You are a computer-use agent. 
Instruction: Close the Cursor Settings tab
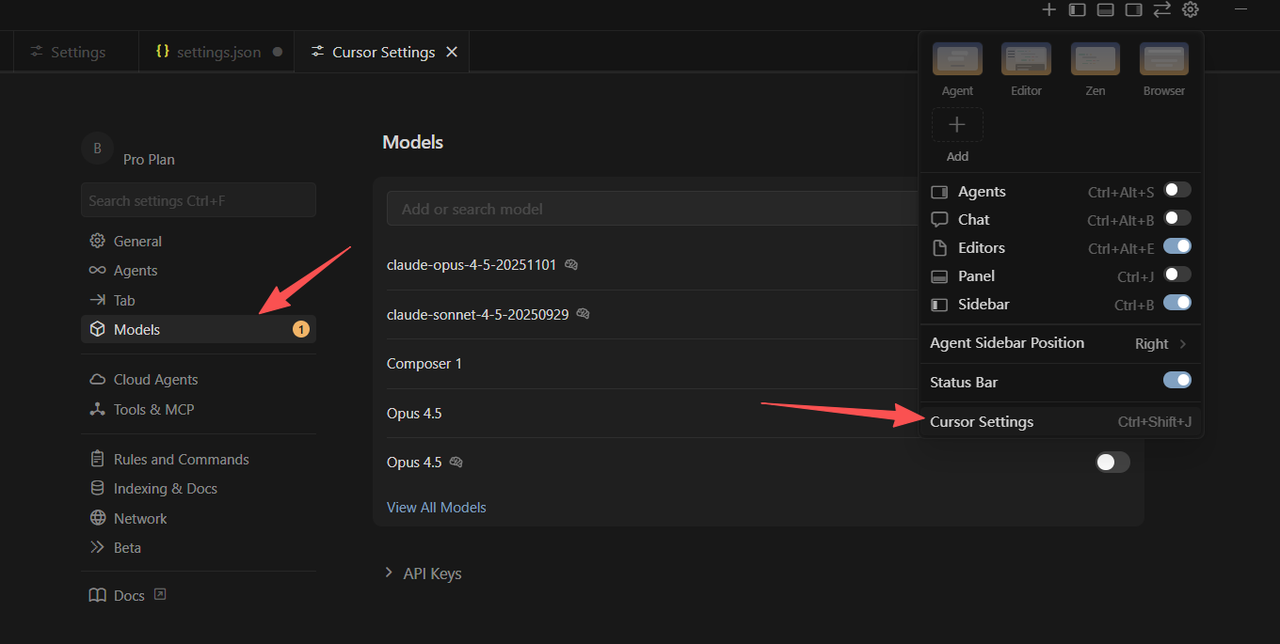(452, 52)
